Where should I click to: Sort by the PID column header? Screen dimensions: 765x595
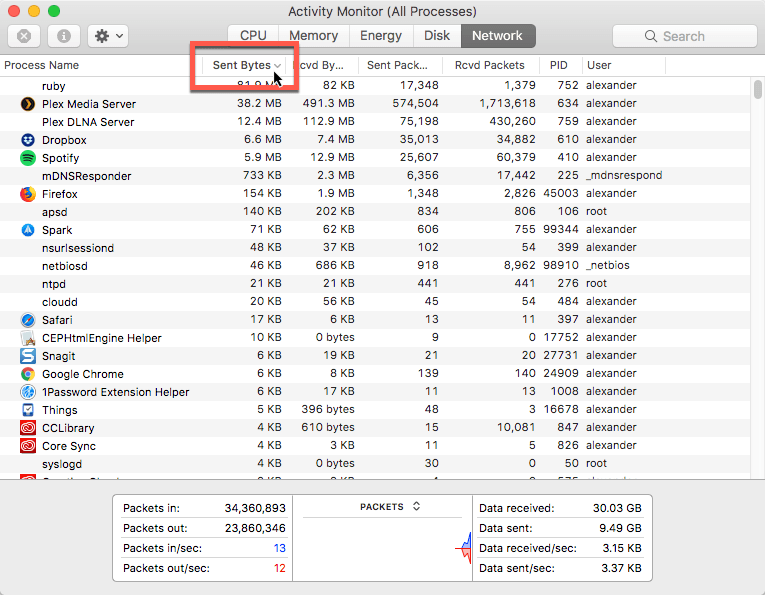coord(558,65)
